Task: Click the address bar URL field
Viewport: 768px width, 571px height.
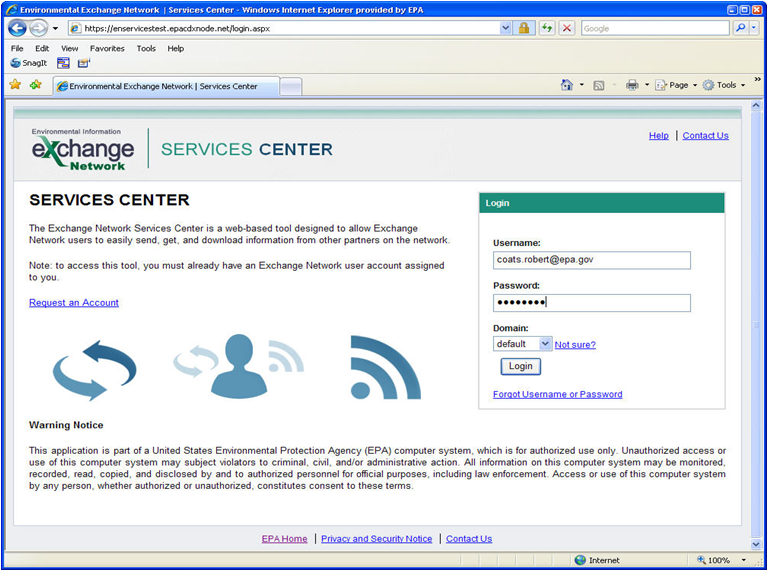Action: click(x=284, y=28)
